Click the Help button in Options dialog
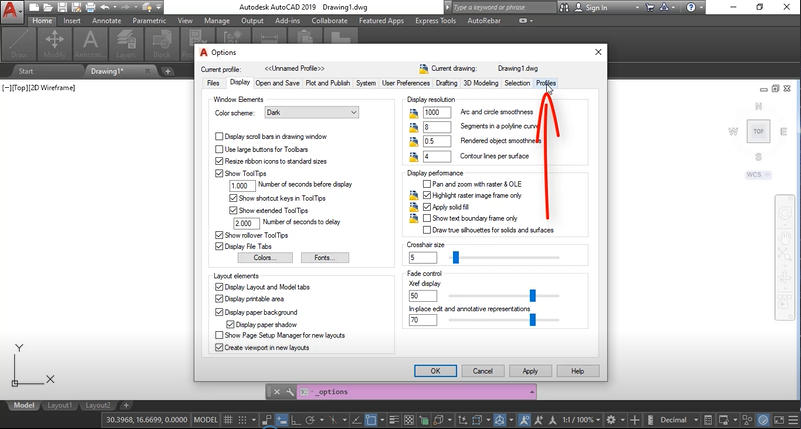 (x=578, y=371)
